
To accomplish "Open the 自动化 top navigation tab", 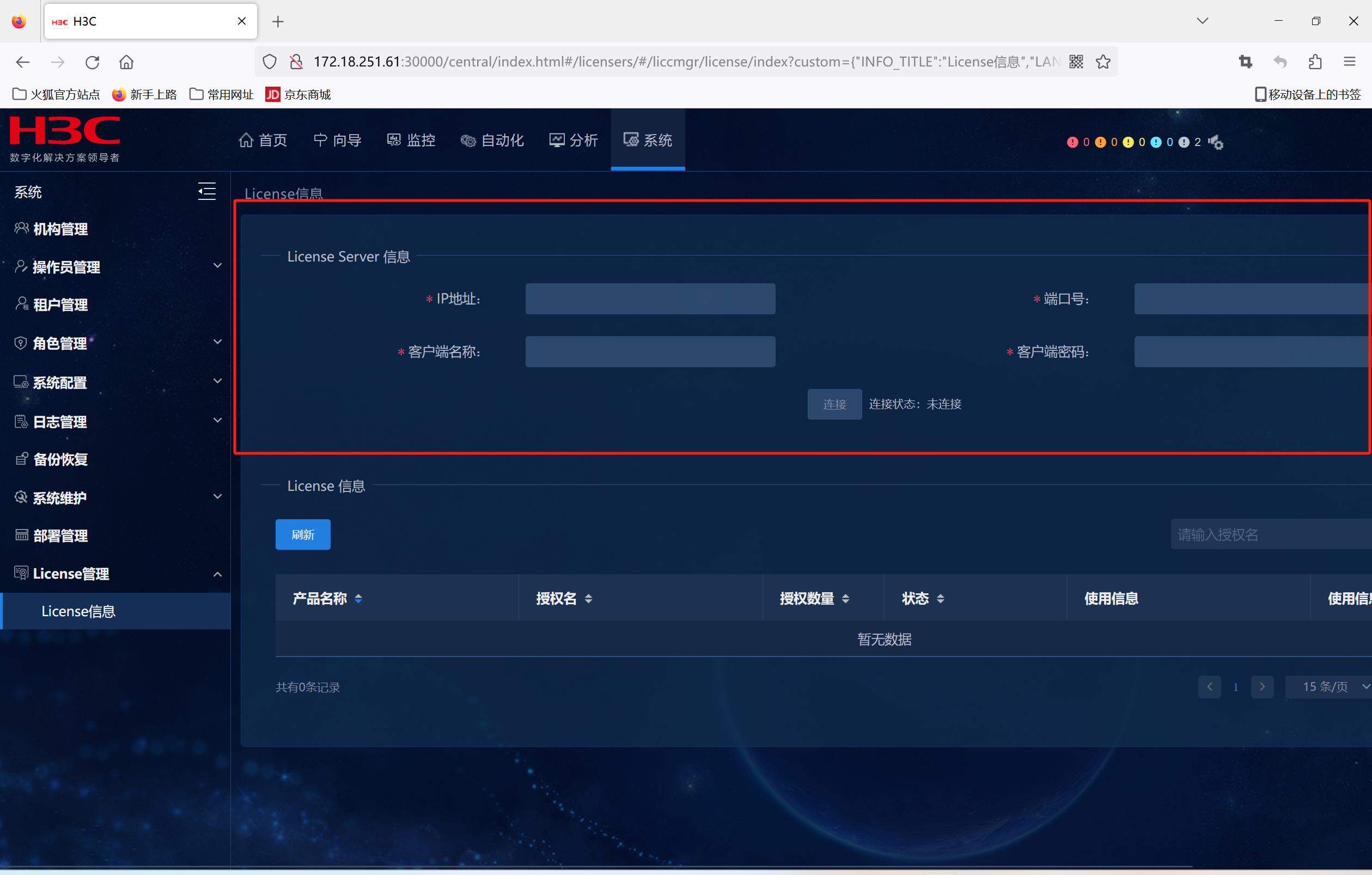I will tap(492, 140).
